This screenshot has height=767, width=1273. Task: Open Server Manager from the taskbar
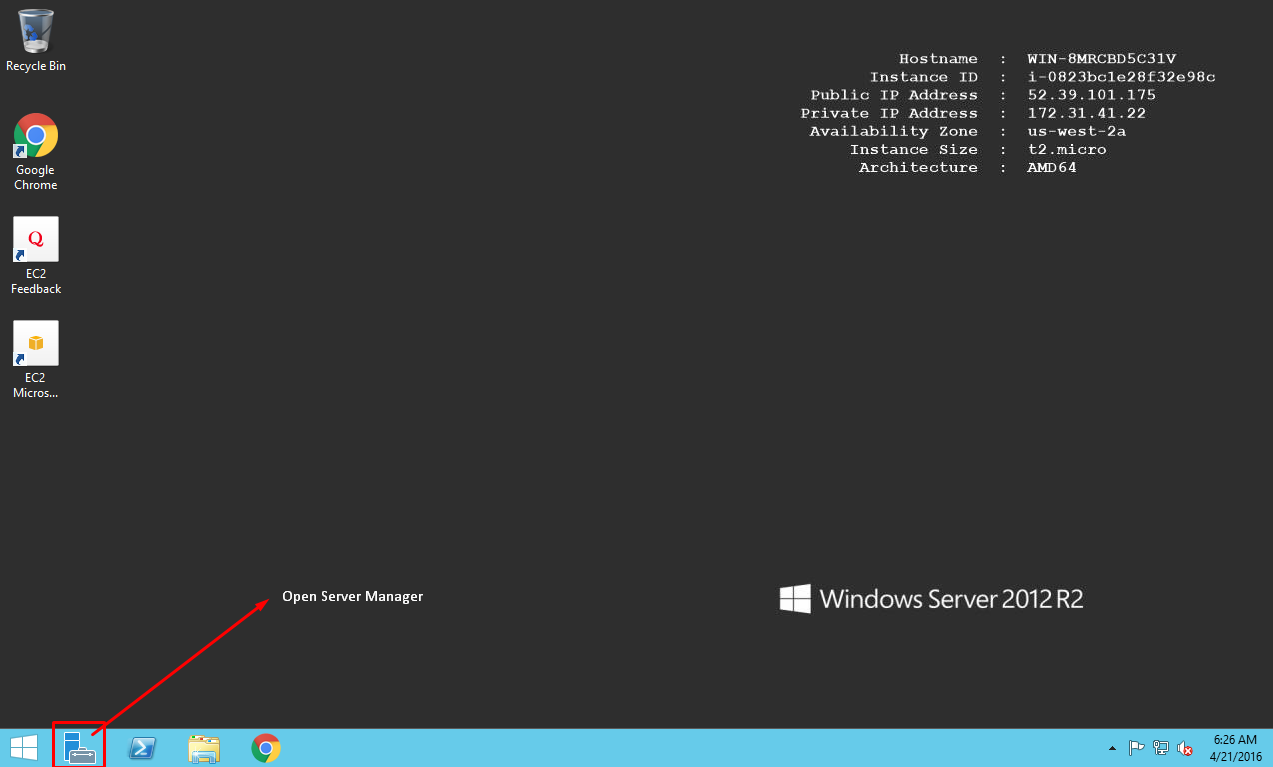(80, 748)
